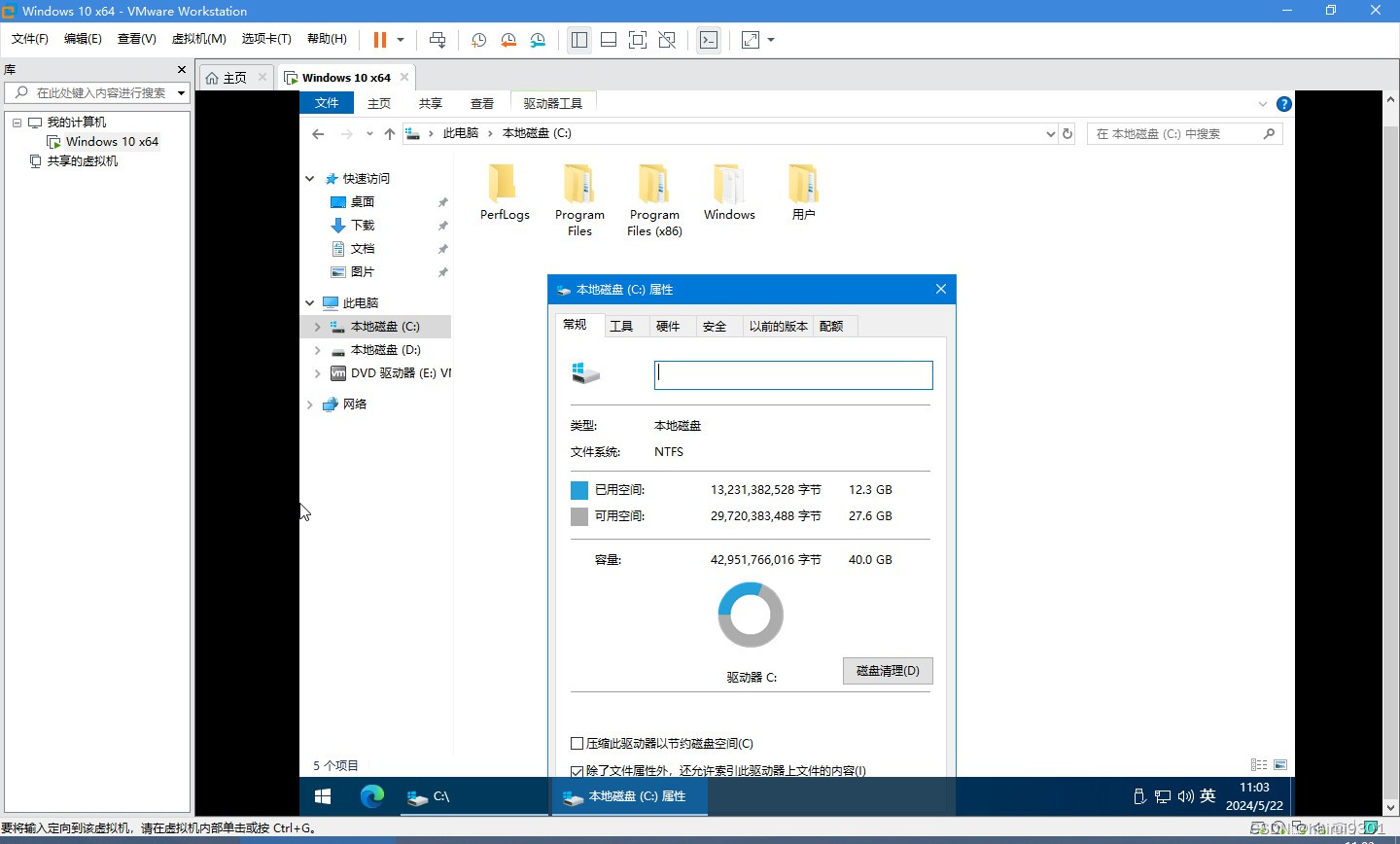Screen dimensions: 1400x844
Task: Open the VMware 编辑(E) menu
Action: pos(83,39)
